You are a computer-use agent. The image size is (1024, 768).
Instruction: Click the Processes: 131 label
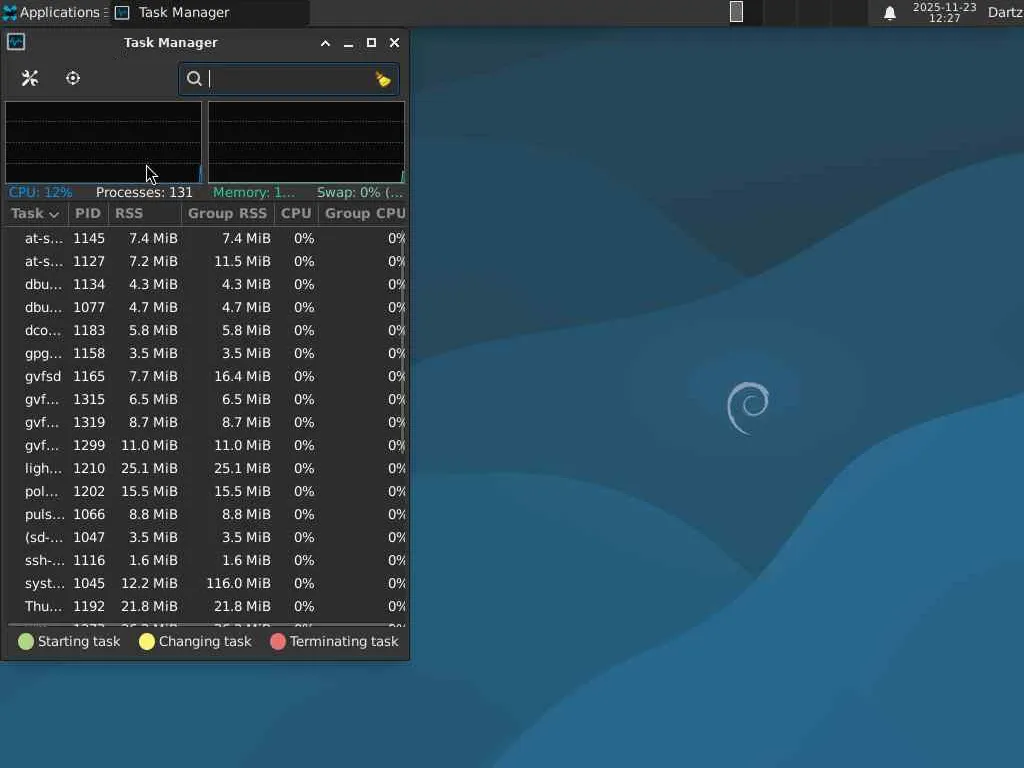[144, 193]
